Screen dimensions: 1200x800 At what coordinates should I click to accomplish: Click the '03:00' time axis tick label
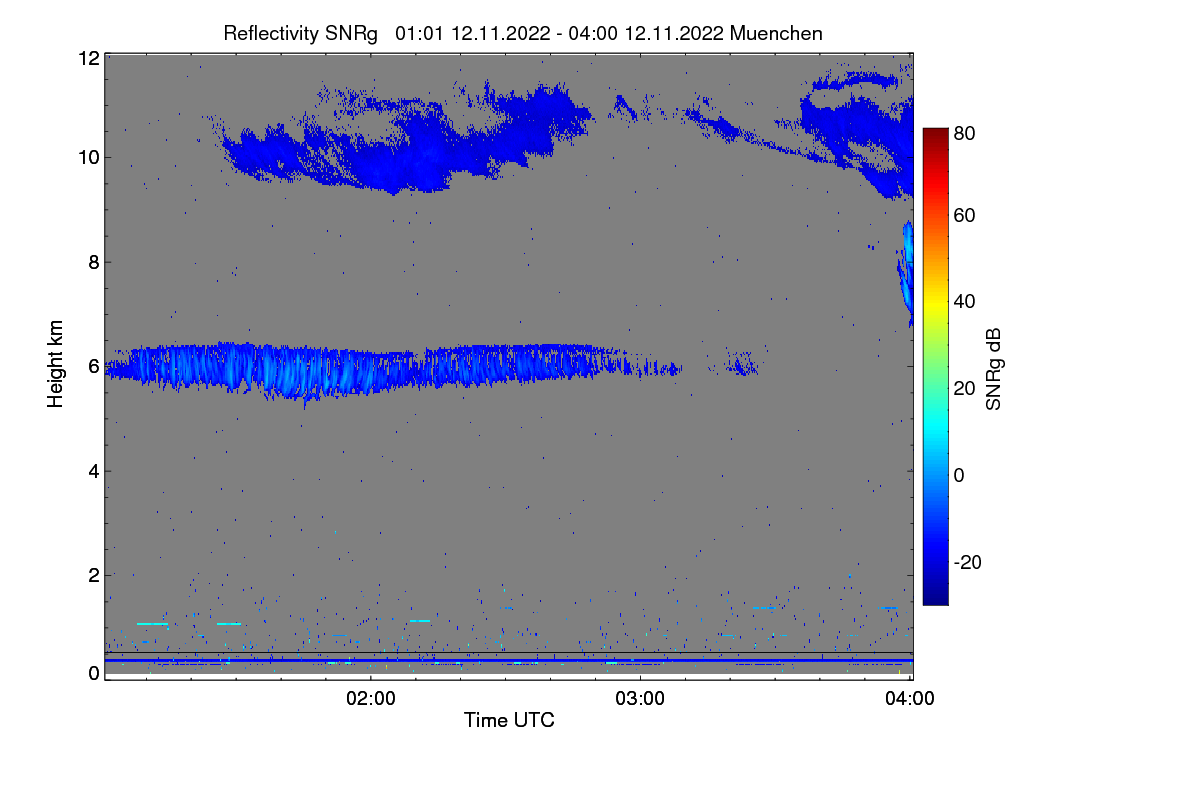coord(640,699)
